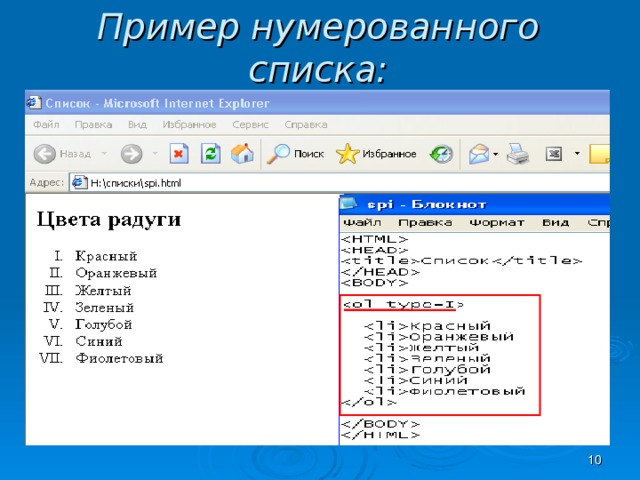
Task: Click the Избранное toolbar button label
Action: [389, 154]
